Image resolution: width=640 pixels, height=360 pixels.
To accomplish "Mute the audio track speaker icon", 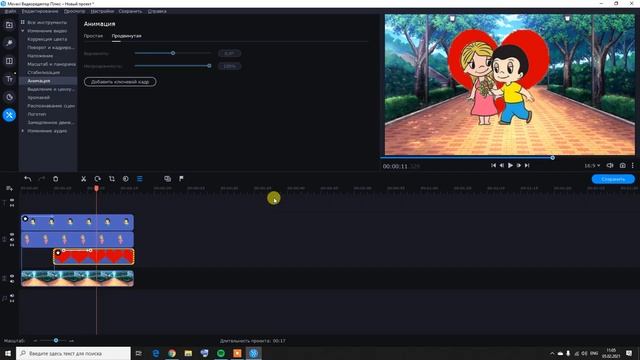I will 12,296.
